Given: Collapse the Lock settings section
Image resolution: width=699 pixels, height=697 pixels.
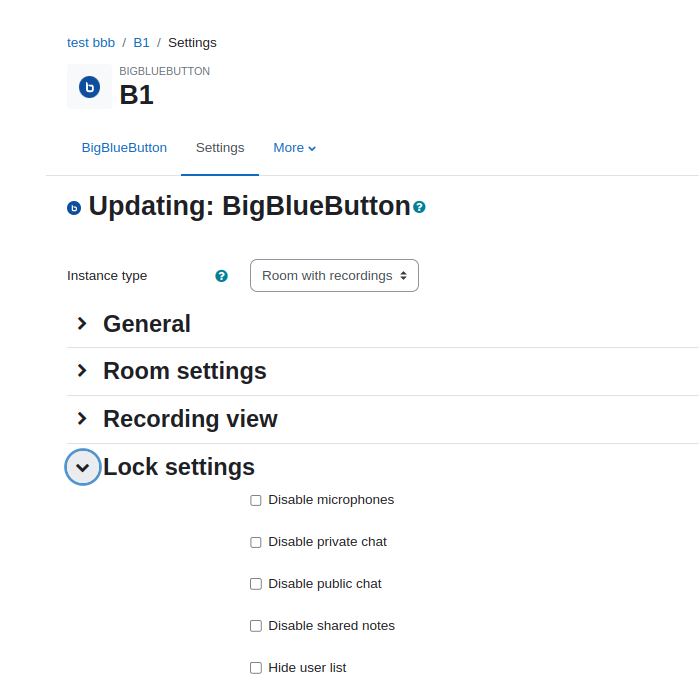Looking at the screenshot, I should tap(83, 467).
